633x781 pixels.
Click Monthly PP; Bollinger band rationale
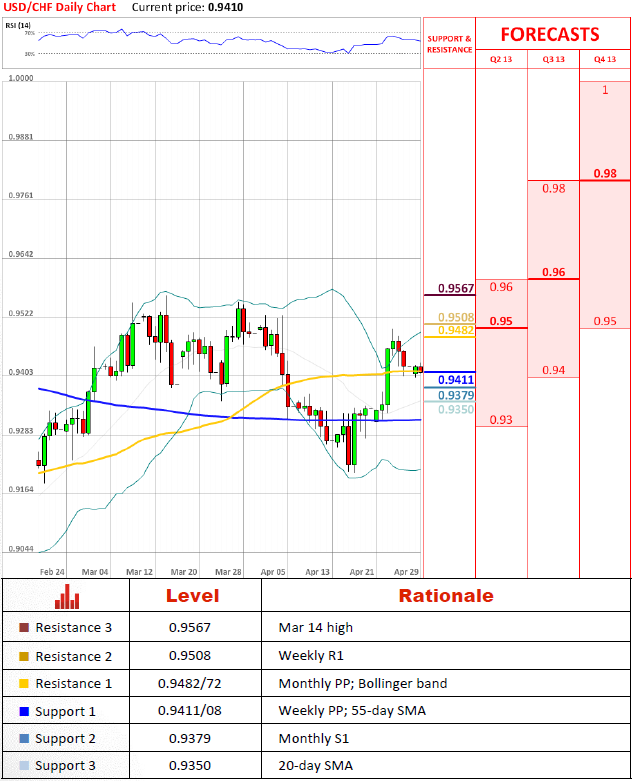pos(363,684)
